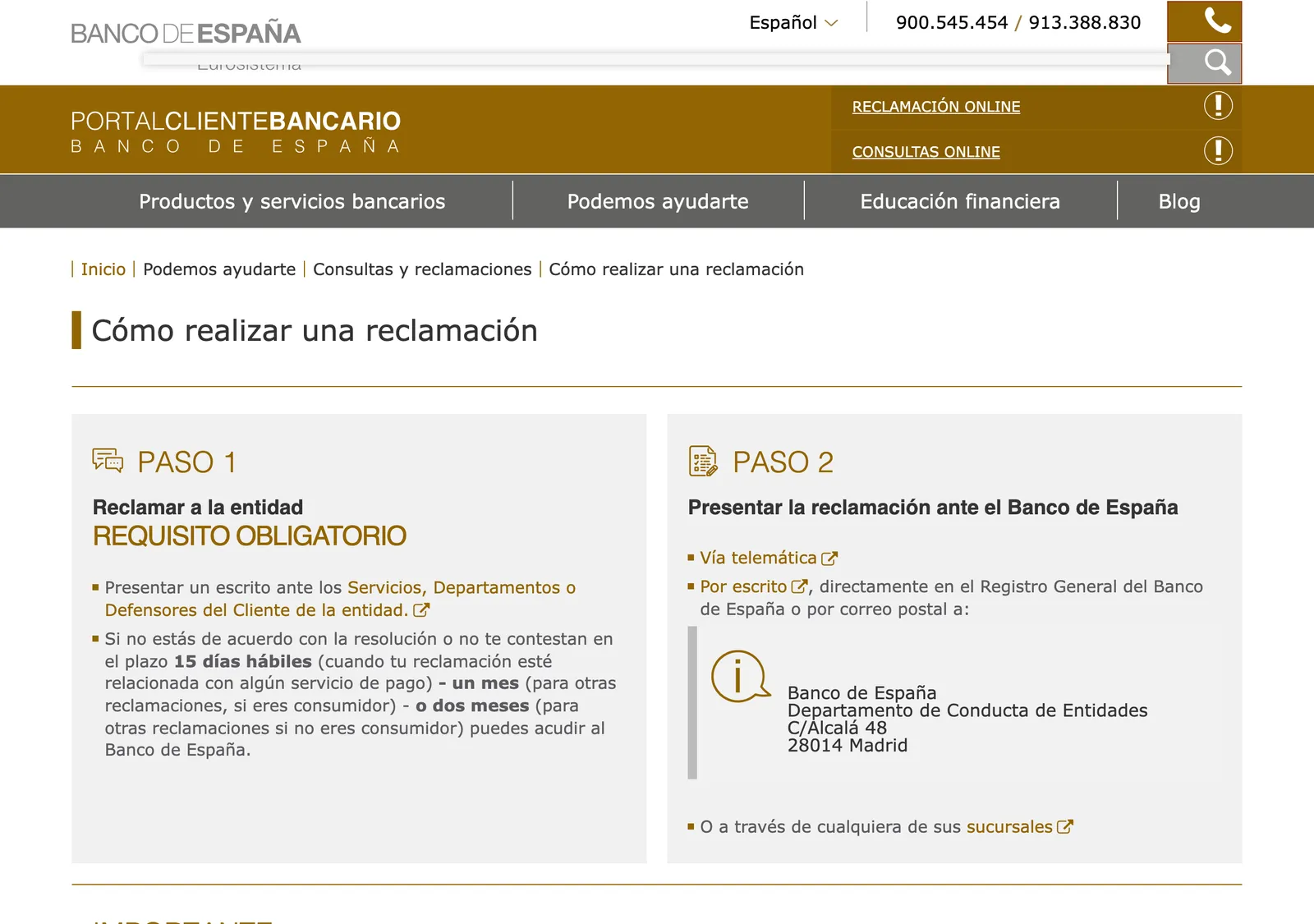This screenshot has height=924, width=1314.
Task: Open the Reclamación Online link
Action: [x=936, y=107]
